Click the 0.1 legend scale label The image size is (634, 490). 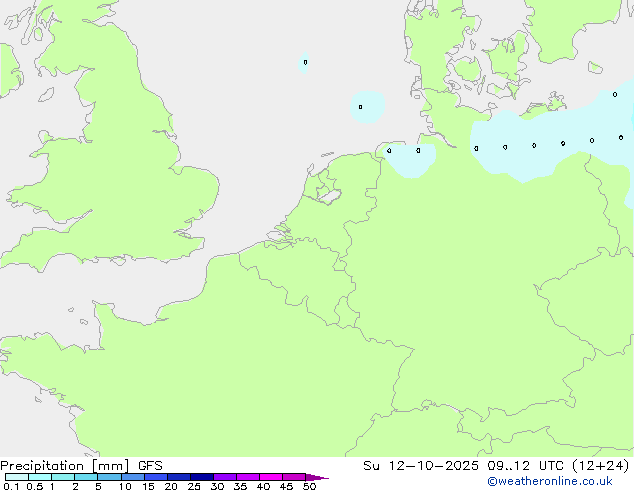point(11,486)
